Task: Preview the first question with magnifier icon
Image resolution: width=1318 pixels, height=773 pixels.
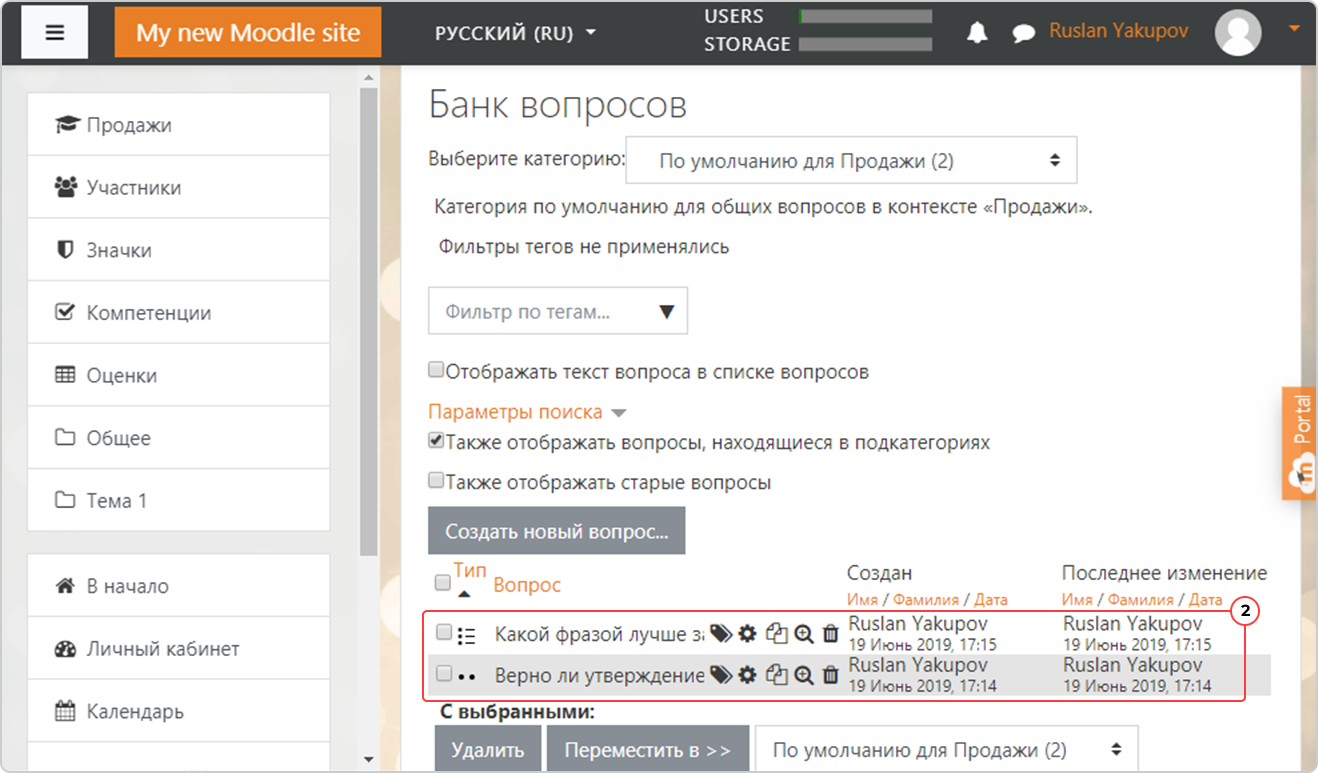Action: pyautogui.click(x=803, y=634)
